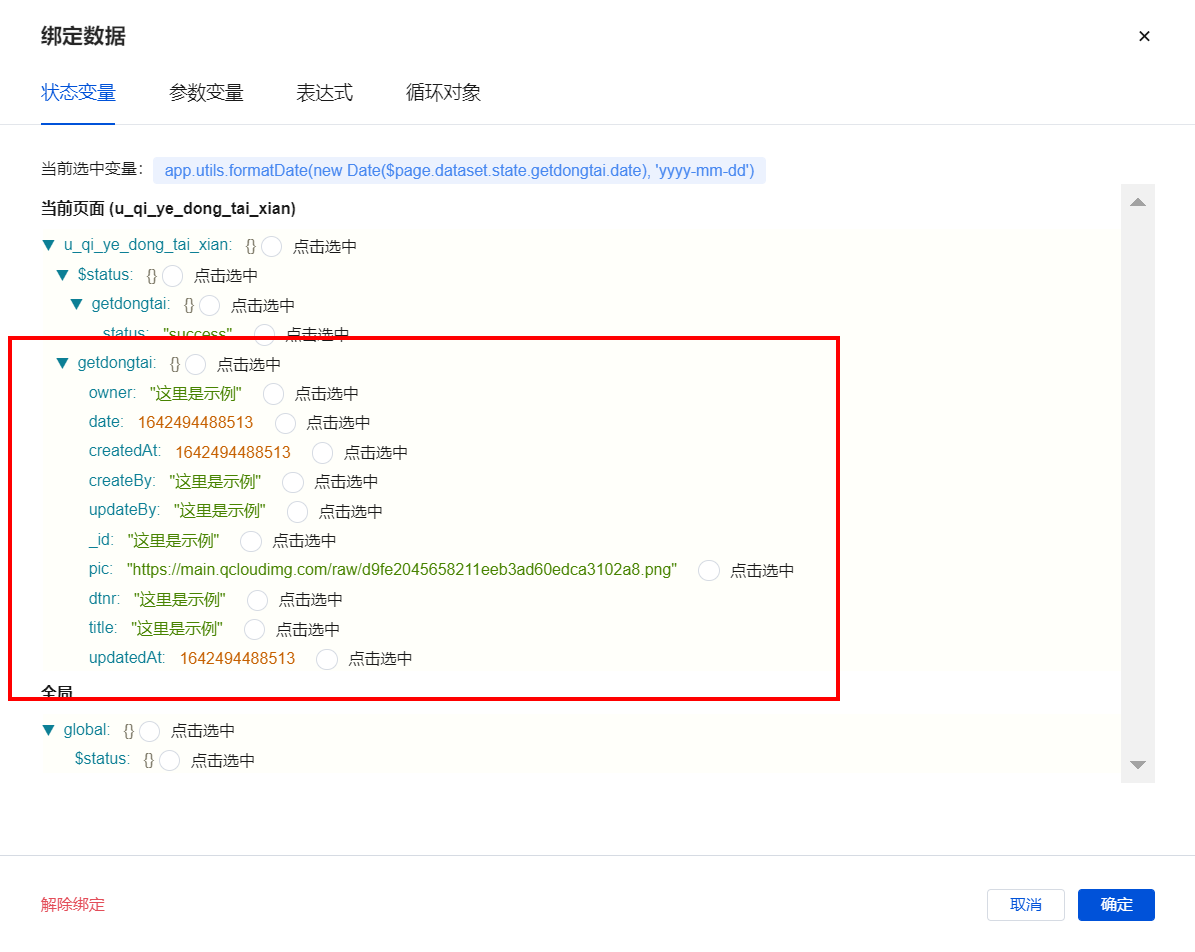
Task: Click the pic image URL value
Action: click(402, 569)
